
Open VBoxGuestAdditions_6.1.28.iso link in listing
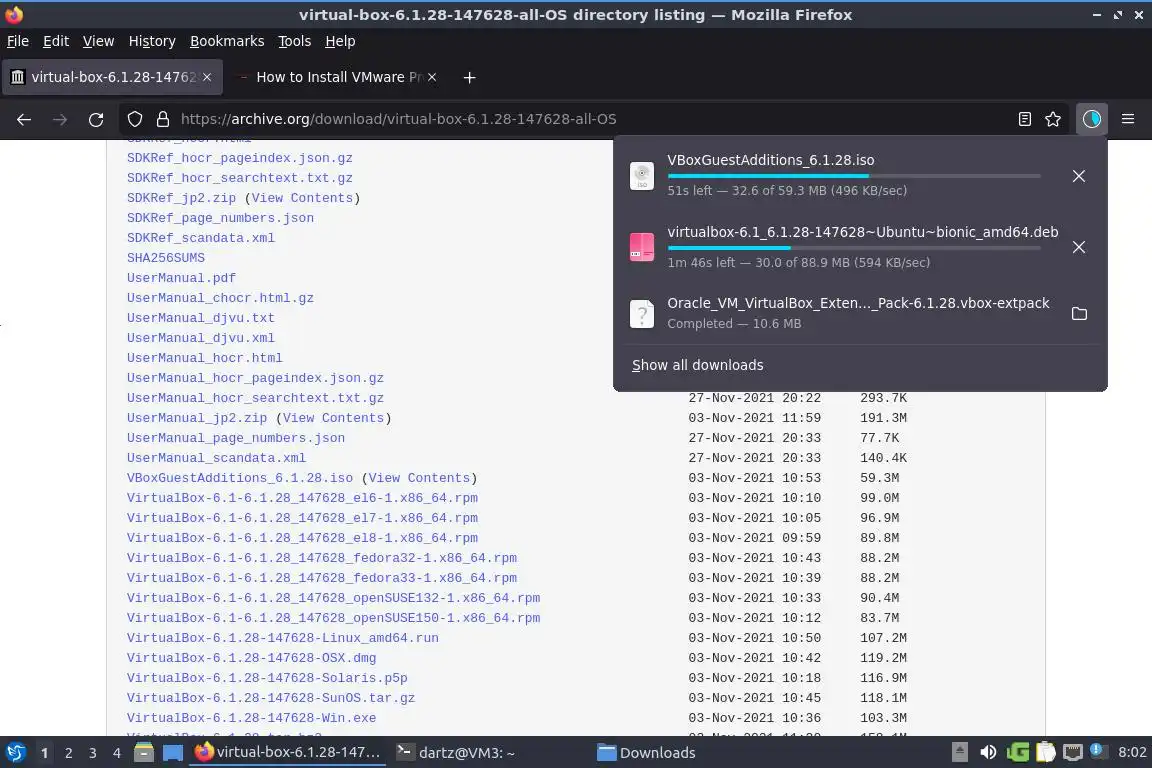240,478
